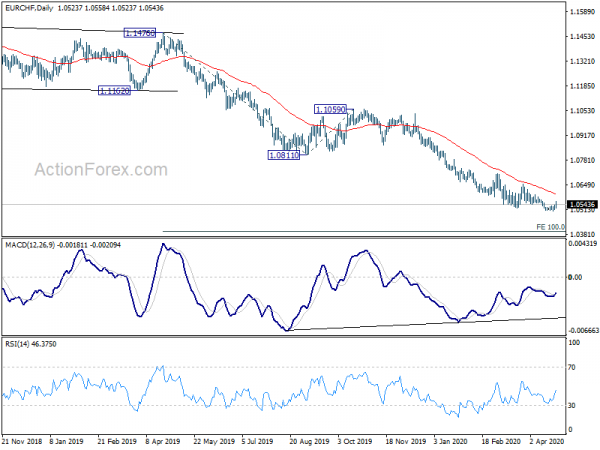Click the 8 Apr 2019 date label

[163, 441]
